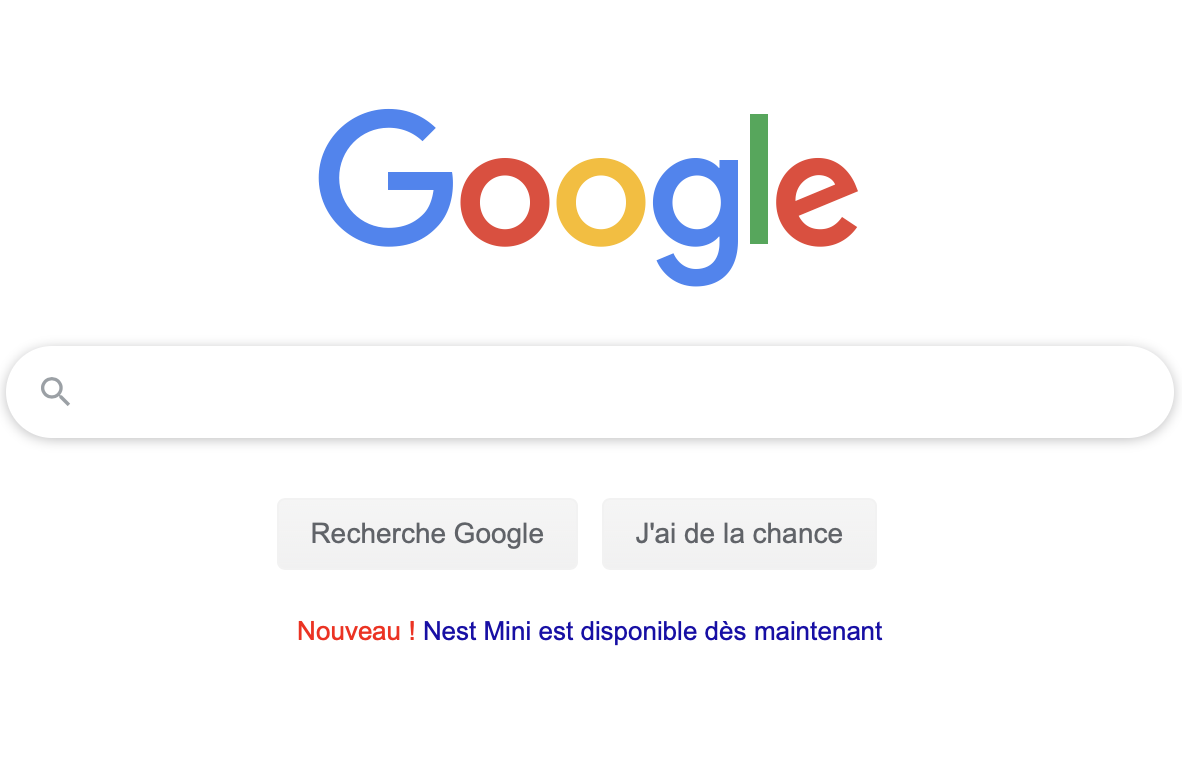Click the blue lowercase g in the logo
This screenshot has height=768, width=1182.
(x=698, y=215)
